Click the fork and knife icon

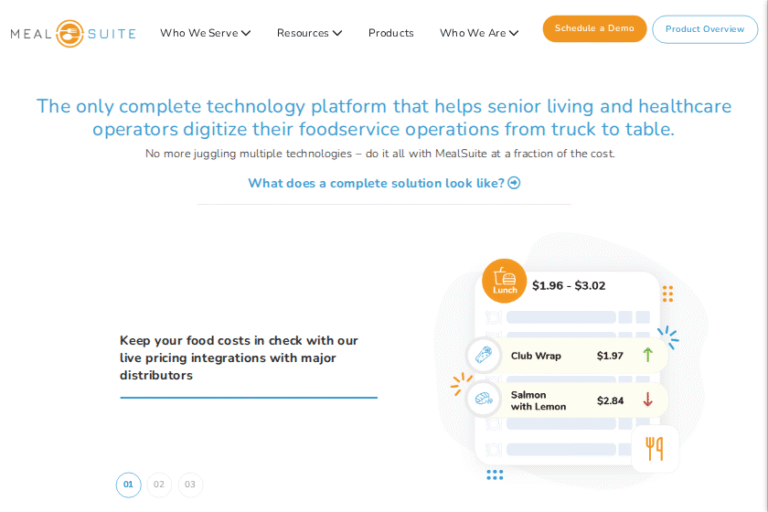point(654,449)
